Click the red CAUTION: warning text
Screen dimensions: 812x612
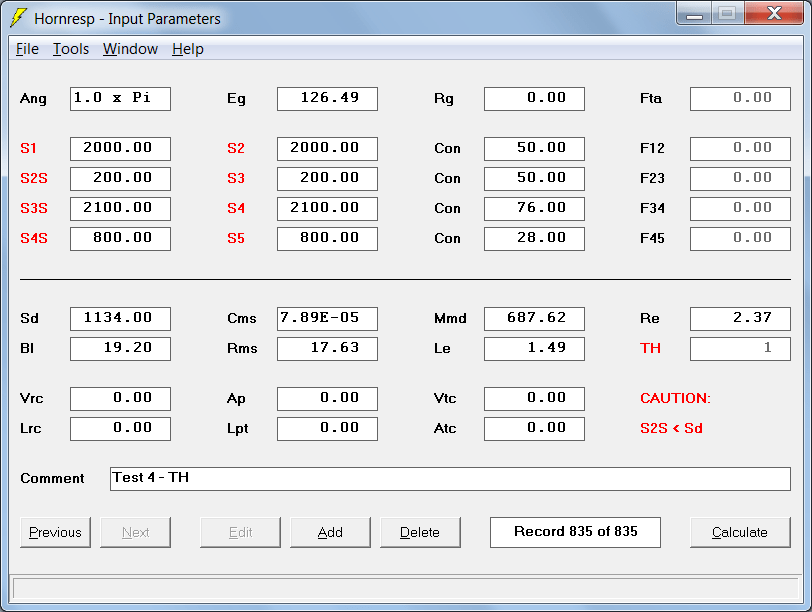tap(675, 398)
